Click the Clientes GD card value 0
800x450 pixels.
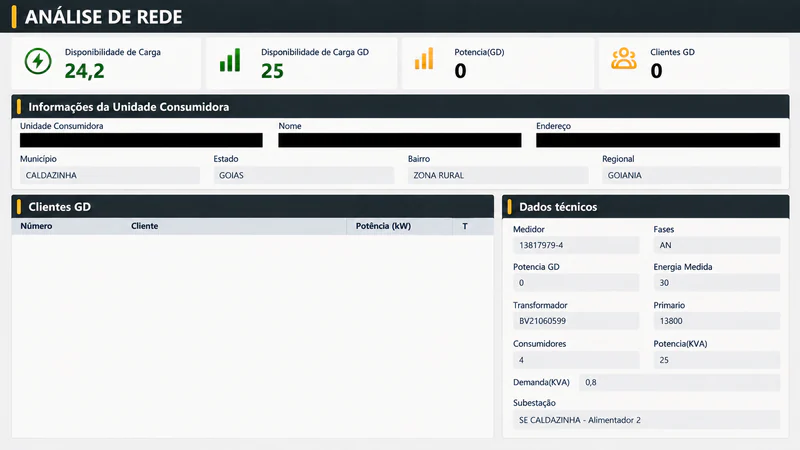click(x=656, y=71)
